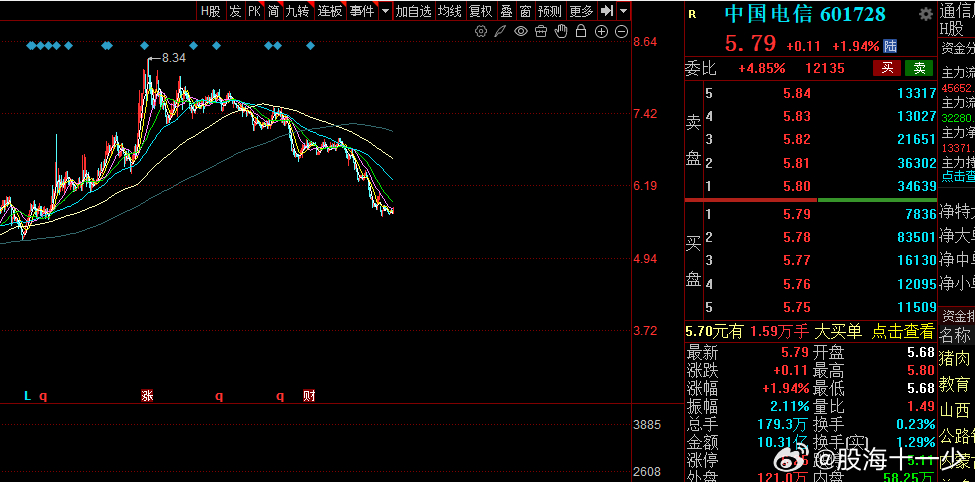Open the 更多 more menu
This screenshot has height=482, width=975.
[x=581, y=11]
